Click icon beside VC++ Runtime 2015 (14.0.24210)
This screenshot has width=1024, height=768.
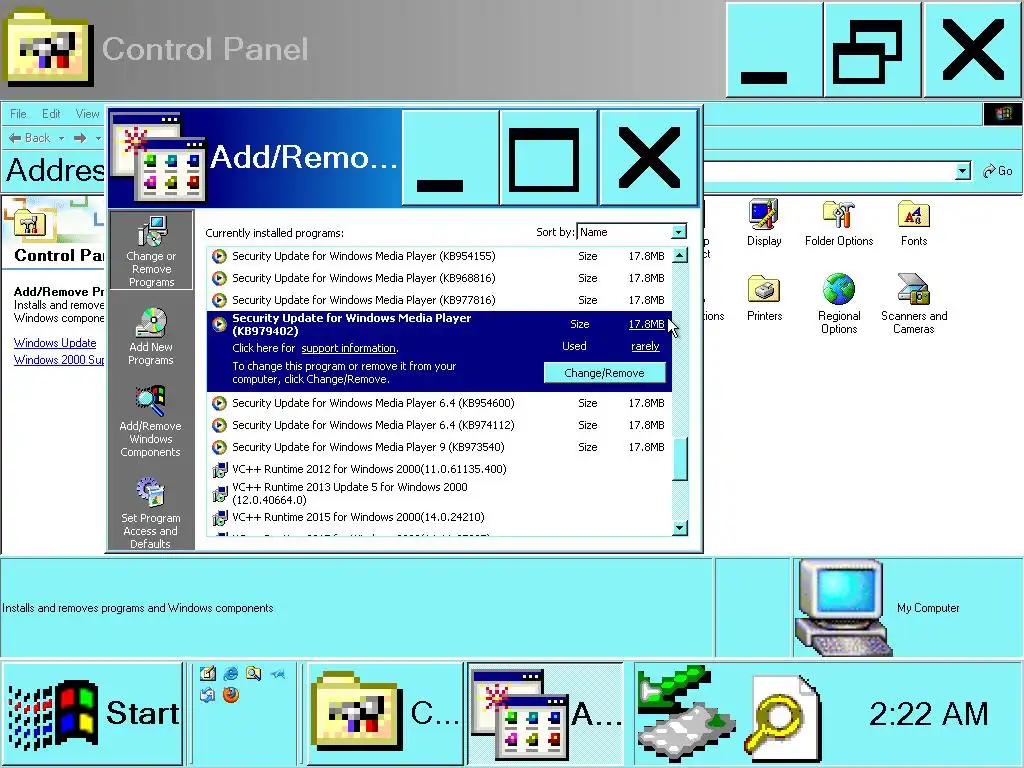219,518
